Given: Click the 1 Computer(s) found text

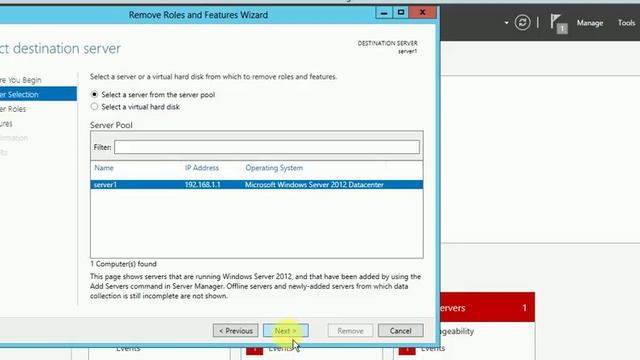Looking at the screenshot, I should [x=123, y=264].
